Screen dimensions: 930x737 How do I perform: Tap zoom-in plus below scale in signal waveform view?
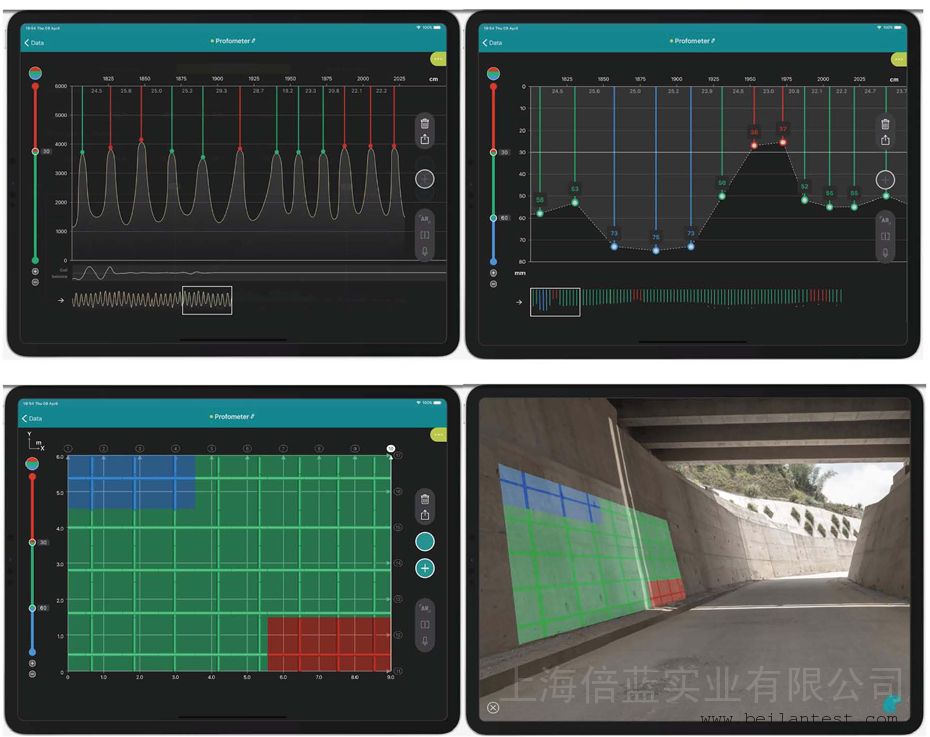point(35,271)
